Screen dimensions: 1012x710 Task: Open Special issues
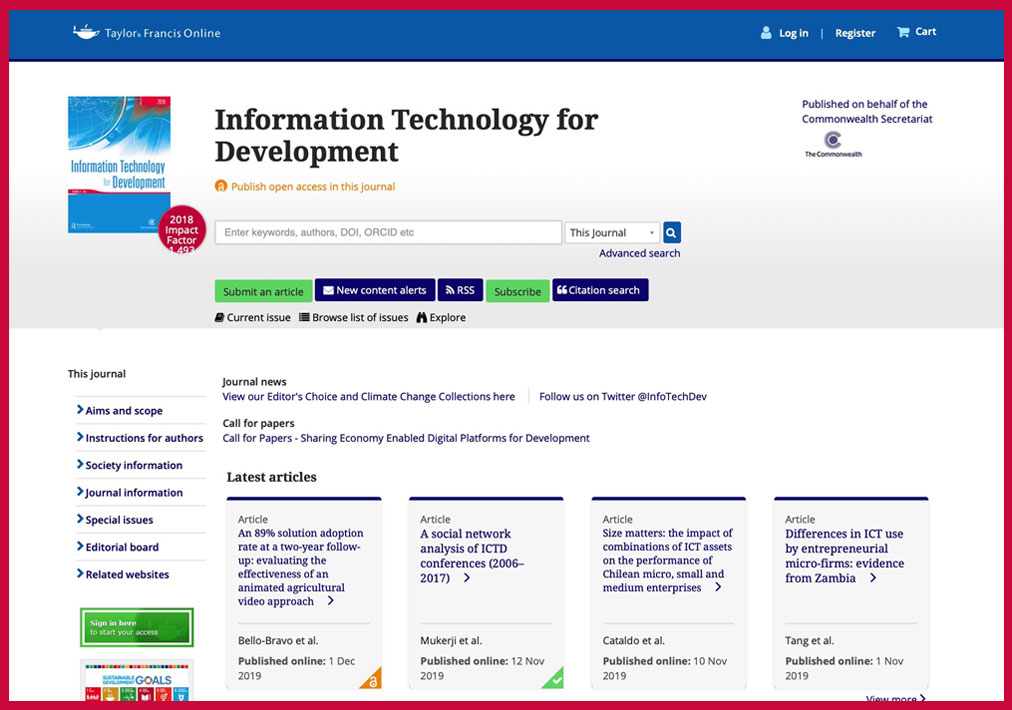[119, 520]
